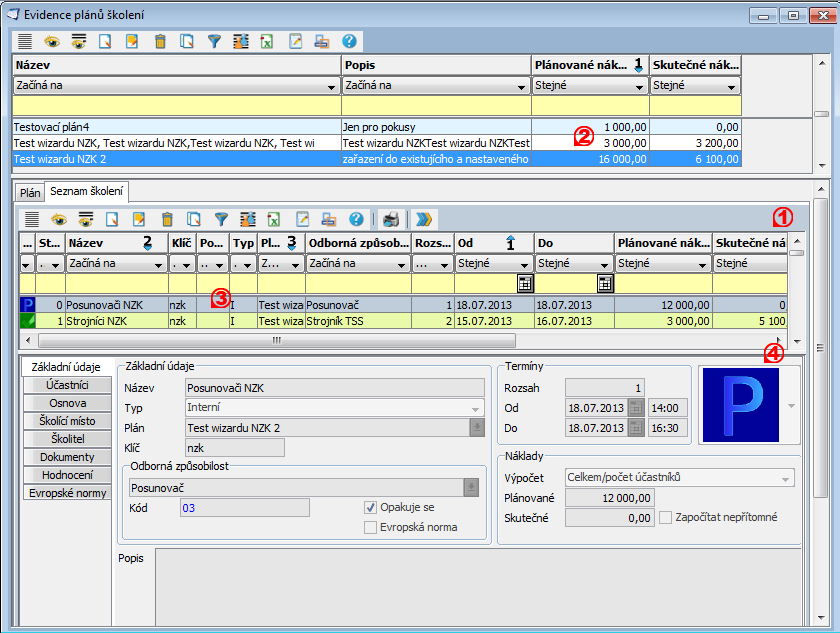The width and height of the screenshot is (840, 633).
Task: Click the yellow double-chevron arrow icon
Action: pyautogui.click(x=424, y=219)
